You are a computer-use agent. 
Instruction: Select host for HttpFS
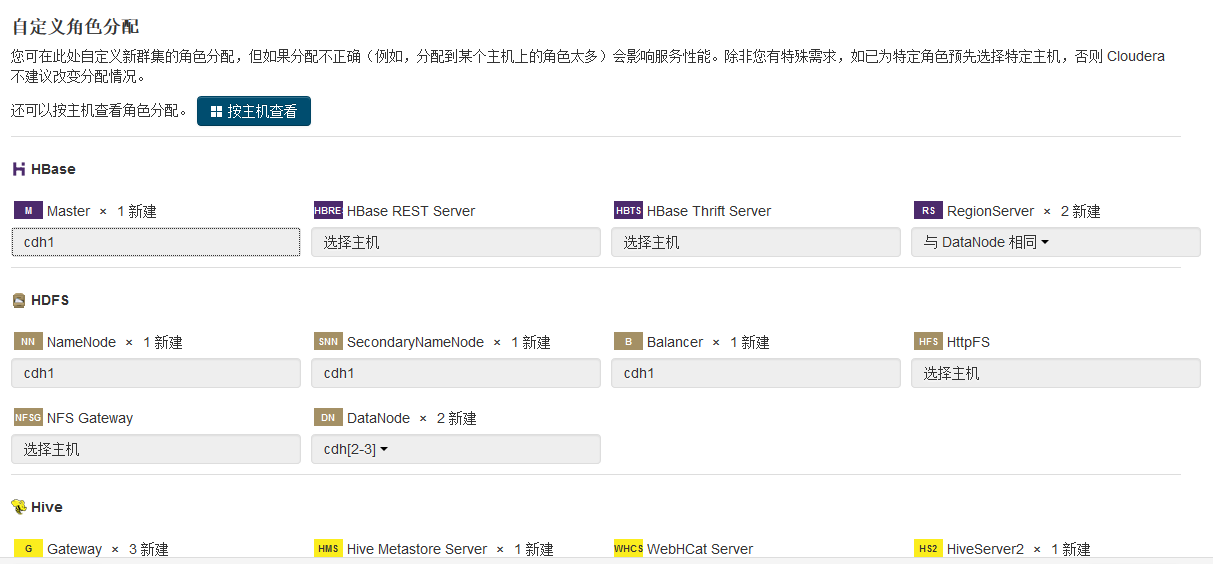(x=1056, y=373)
